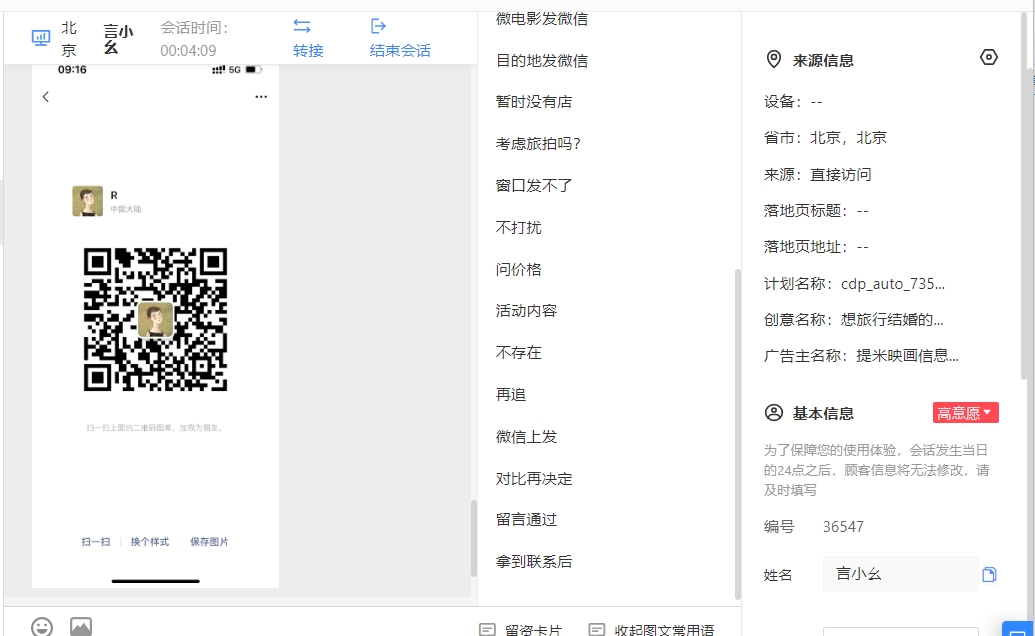Click the 设备: -- row
1035x636 pixels.
point(793,102)
